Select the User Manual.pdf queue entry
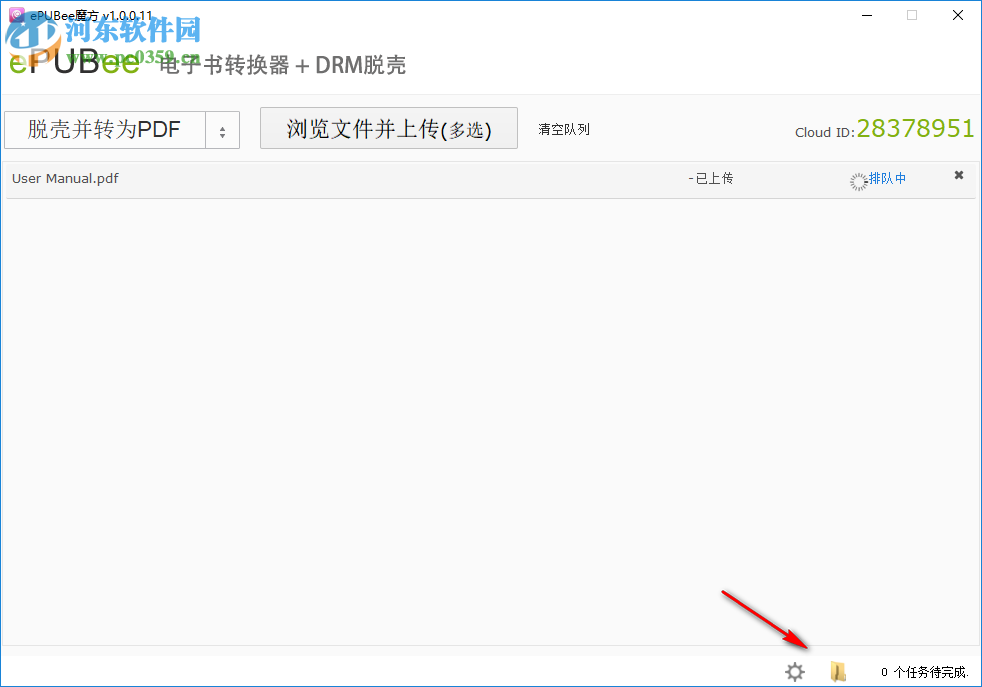 pos(64,178)
